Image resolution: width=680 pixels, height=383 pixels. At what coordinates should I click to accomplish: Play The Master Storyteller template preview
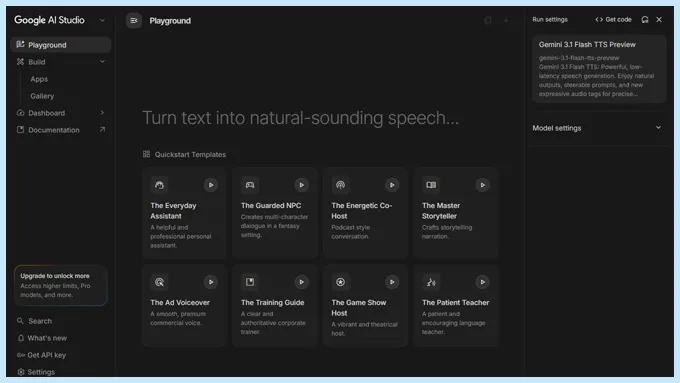coord(482,185)
